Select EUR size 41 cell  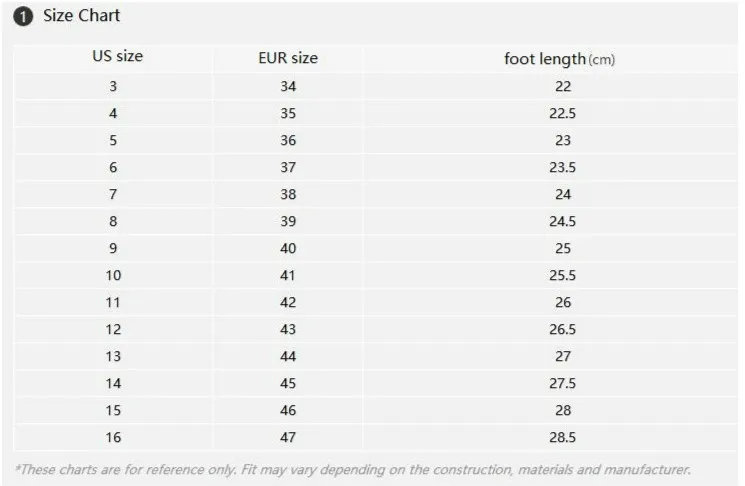(x=288, y=275)
